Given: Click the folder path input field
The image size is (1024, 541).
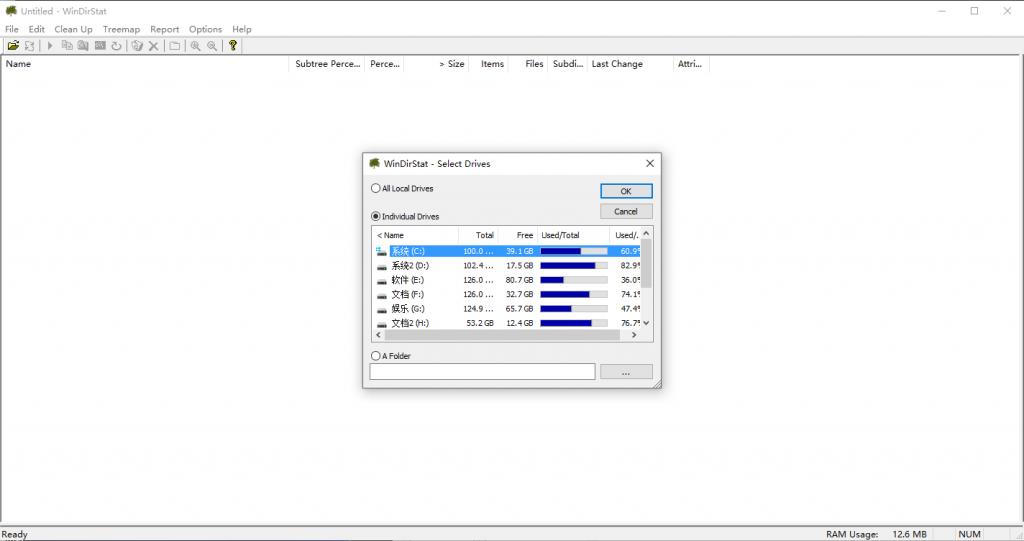Looking at the screenshot, I should 482,372.
